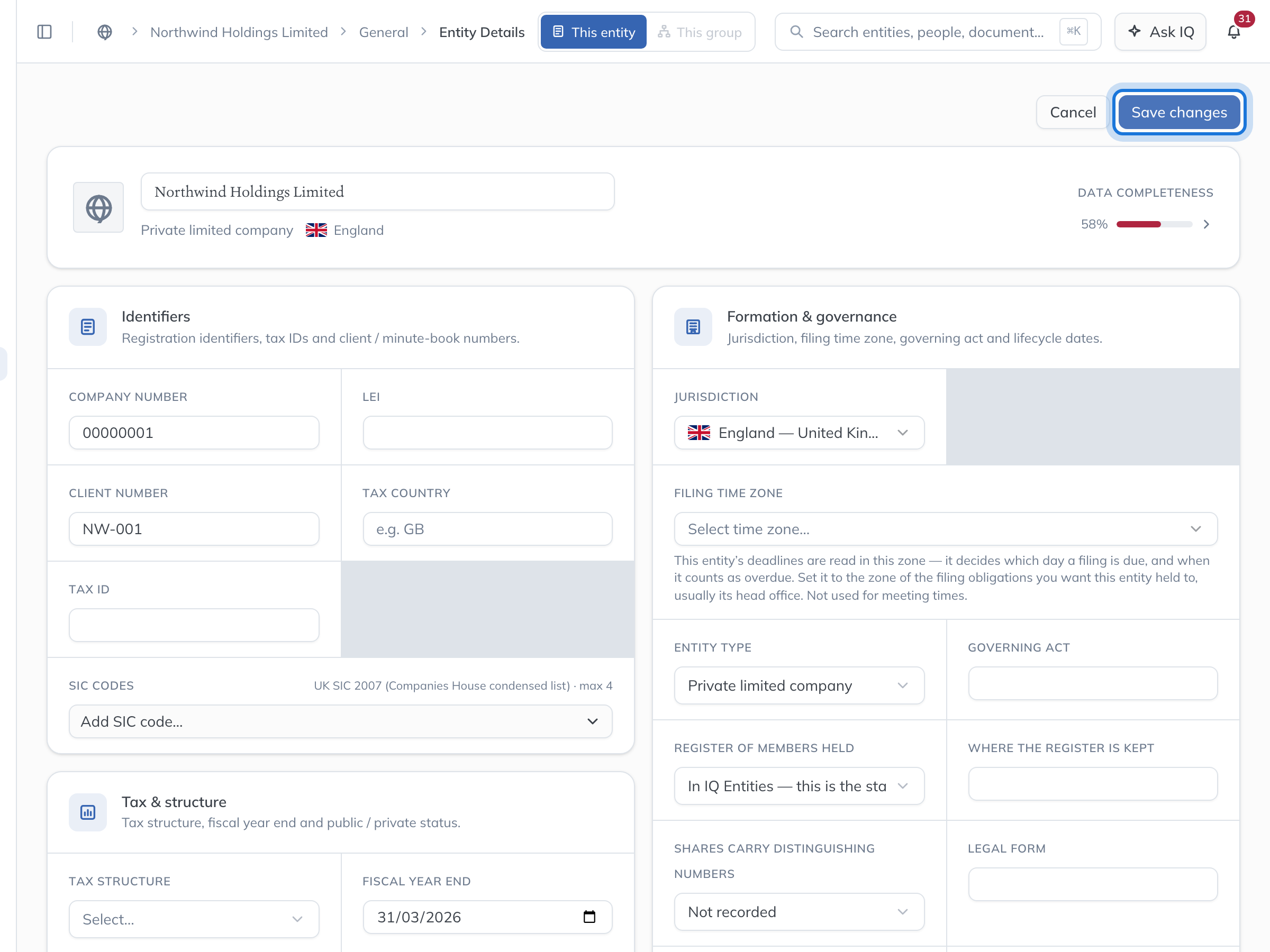This screenshot has width=1270, height=952.
Task: Click the data completeness progress bar
Action: pyautogui.click(x=1154, y=224)
